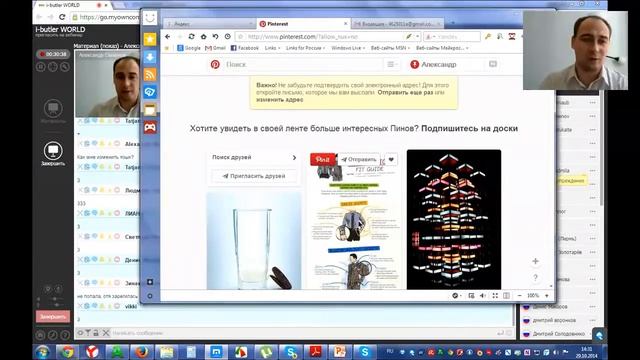
Task: Click add-extension plus in Maxthon sidebar
Action: pyautogui.click(x=150, y=282)
